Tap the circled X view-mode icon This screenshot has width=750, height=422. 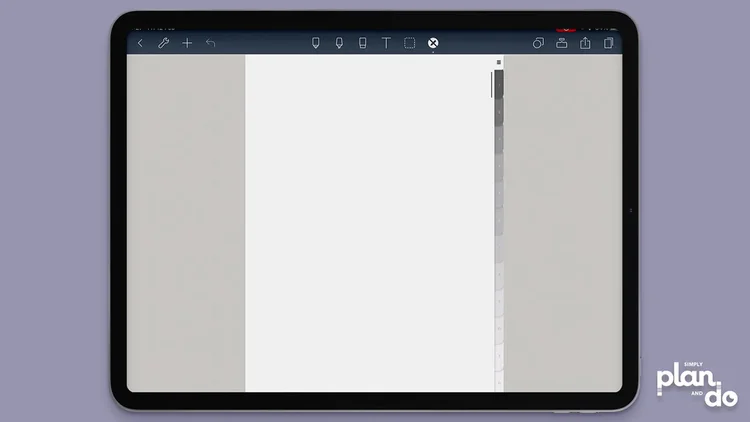tap(433, 43)
